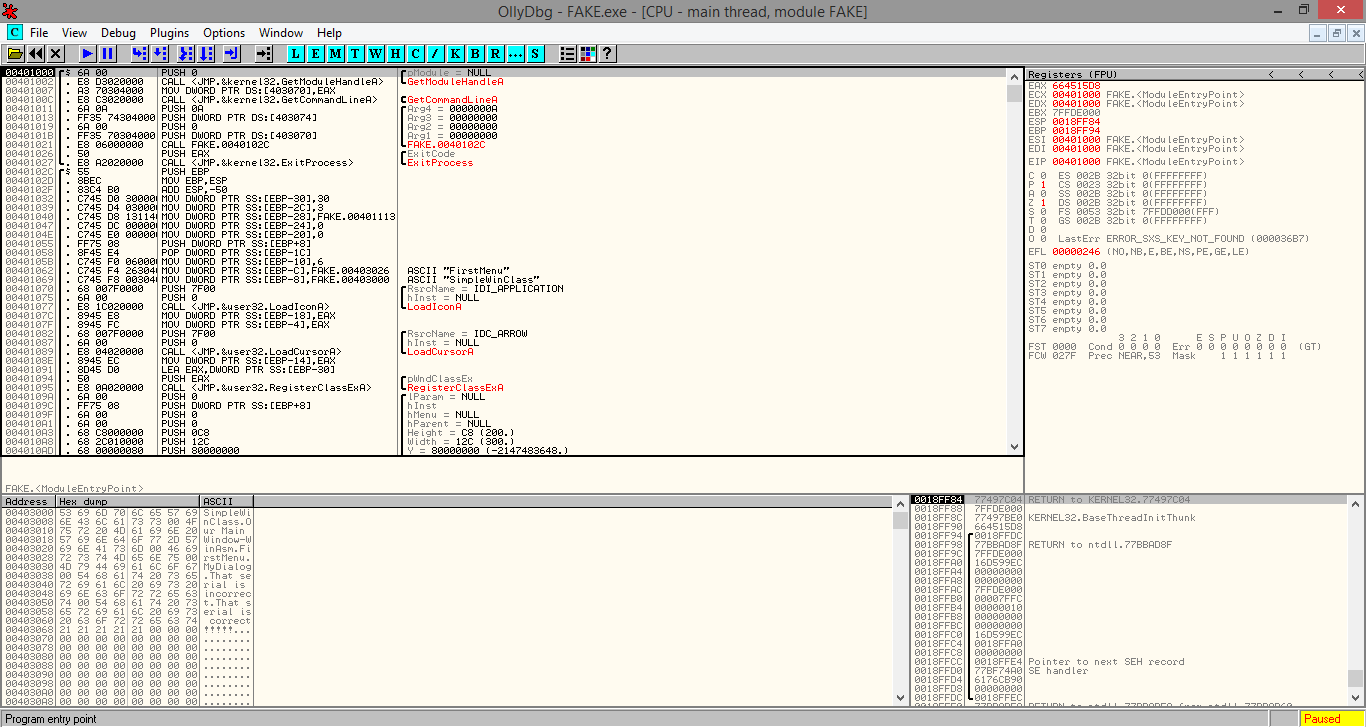Click the Trace into toolbar icon
Image resolution: width=1366 pixels, height=727 pixels.
coord(185,53)
